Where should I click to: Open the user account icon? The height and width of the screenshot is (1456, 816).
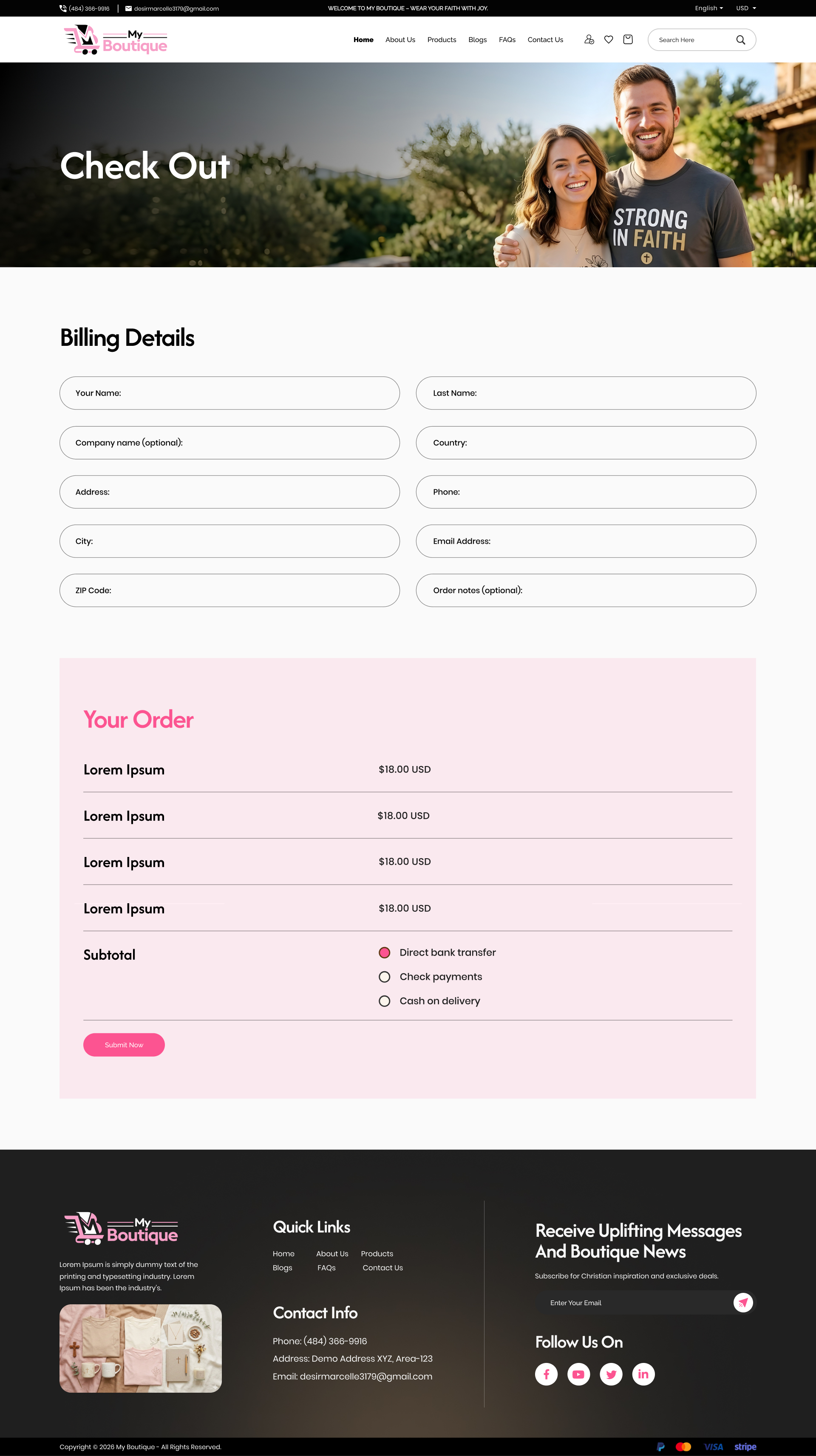(x=589, y=40)
